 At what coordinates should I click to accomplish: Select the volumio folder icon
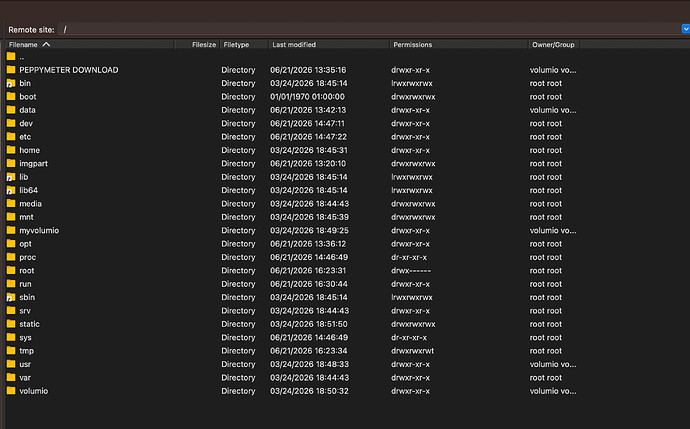click(x=11, y=391)
